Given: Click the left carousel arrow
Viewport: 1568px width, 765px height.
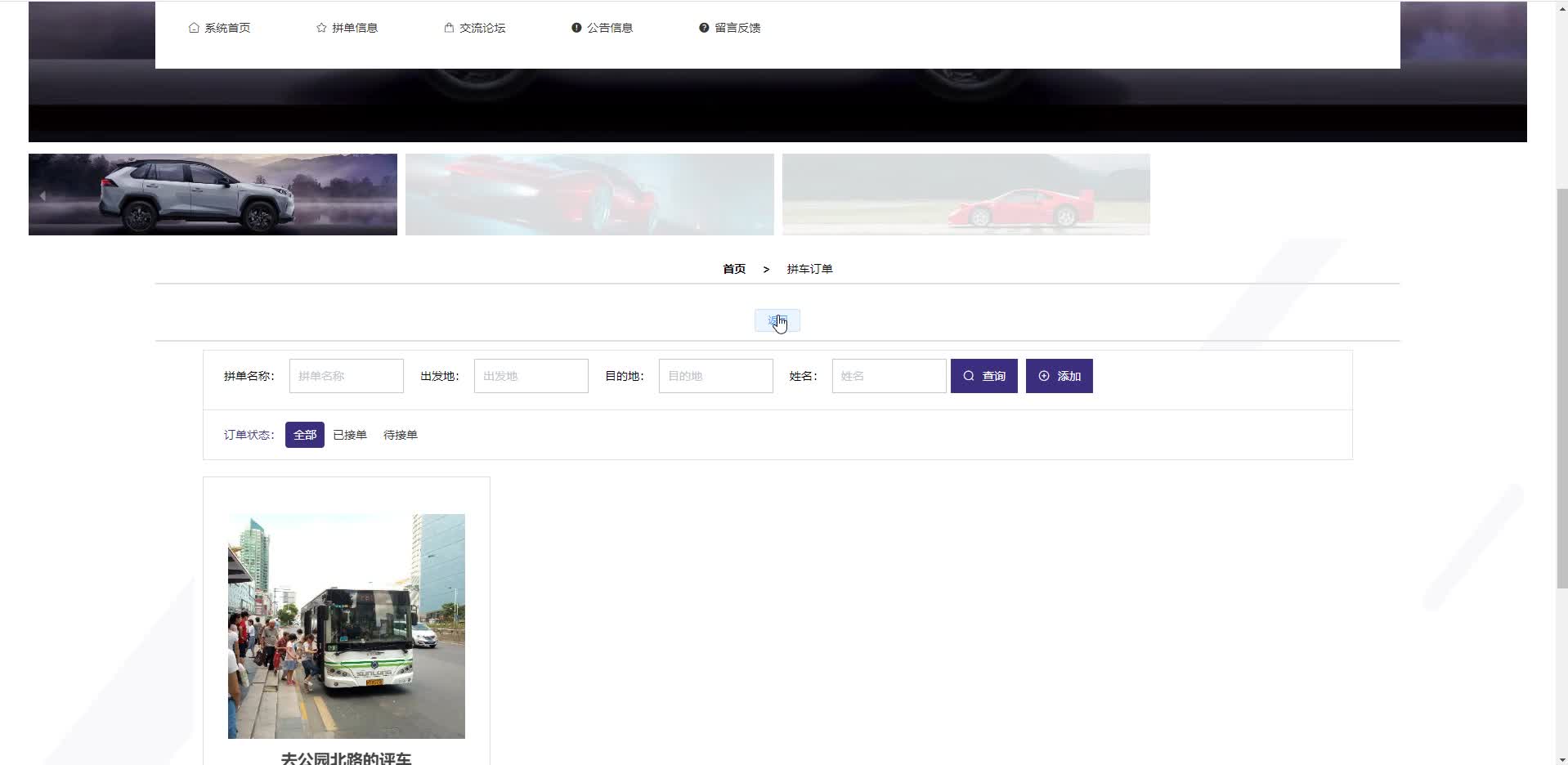Looking at the screenshot, I should click(x=42, y=195).
